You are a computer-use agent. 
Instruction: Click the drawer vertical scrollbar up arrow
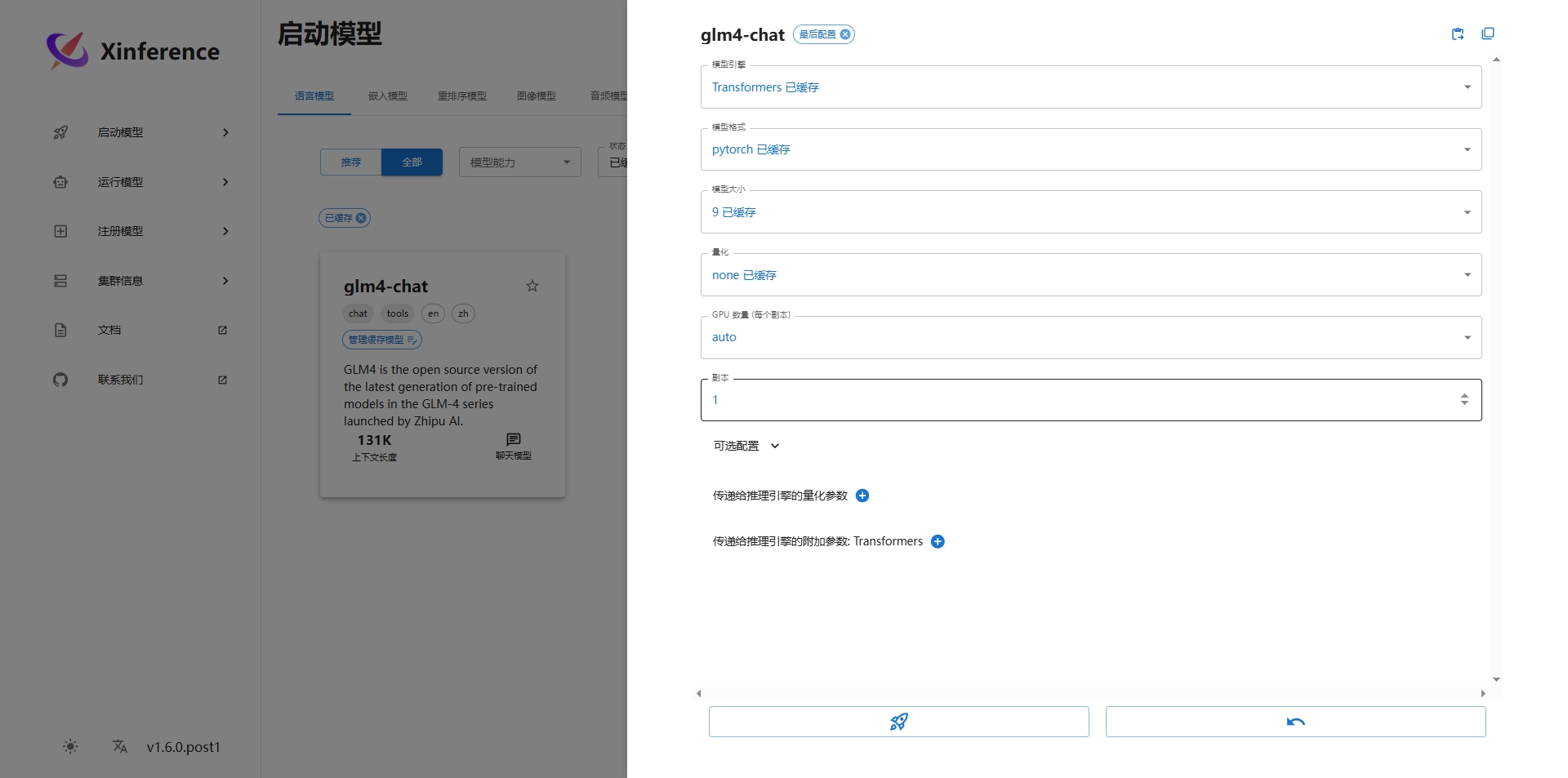1496,60
